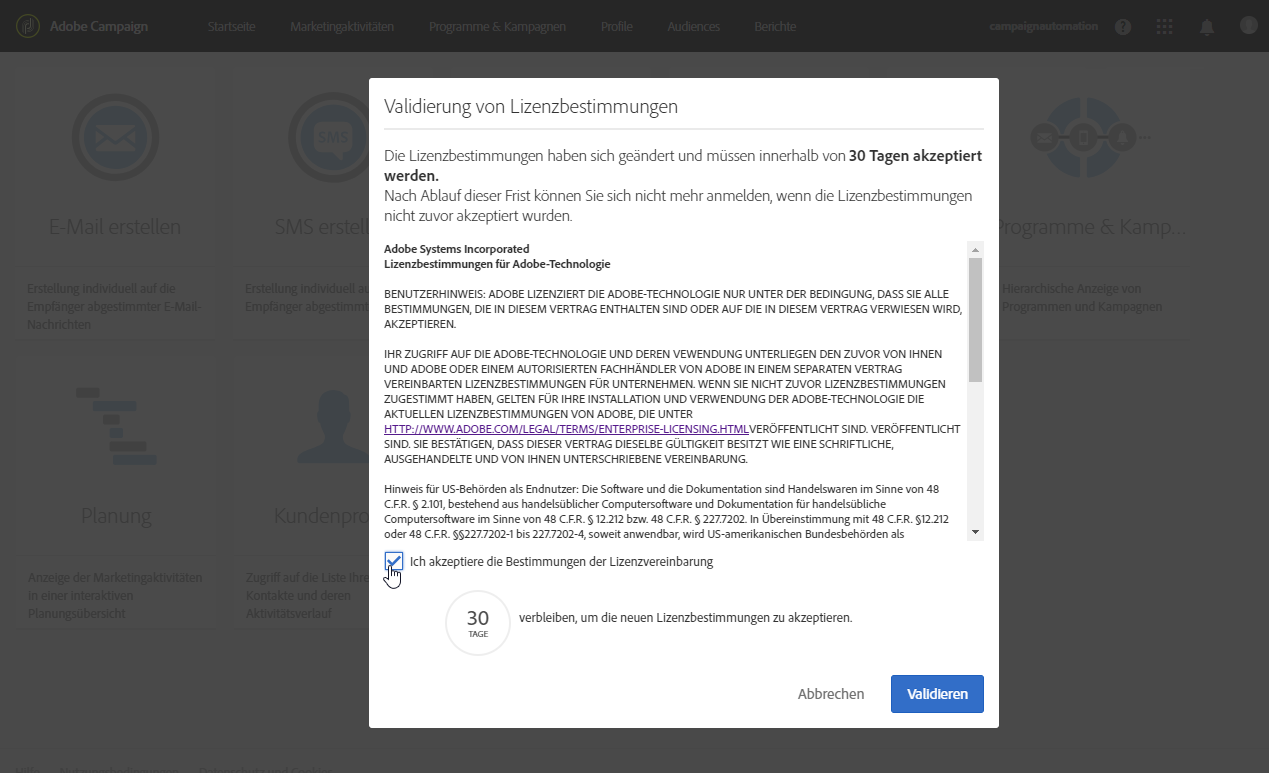Image resolution: width=1269 pixels, height=773 pixels.
Task: Click the label Ich akzeptiere die Bestimmungen
Action: point(561,562)
